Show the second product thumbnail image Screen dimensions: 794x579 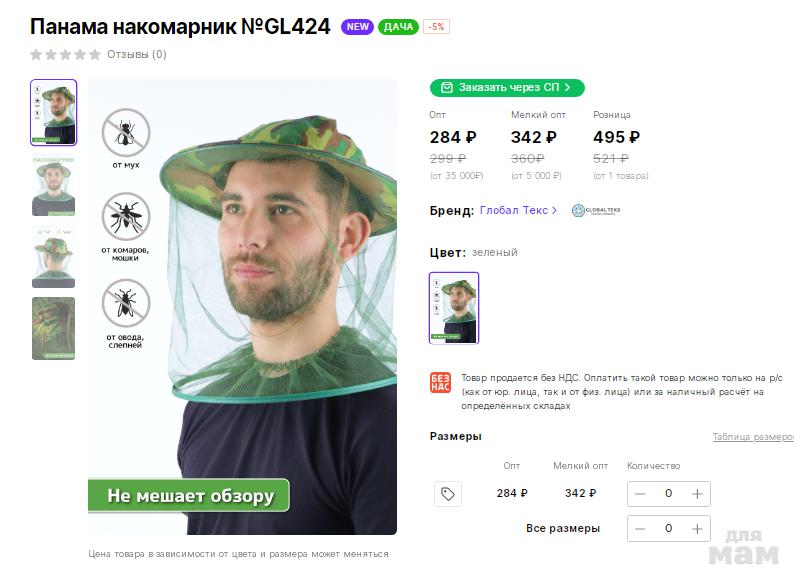(53, 185)
